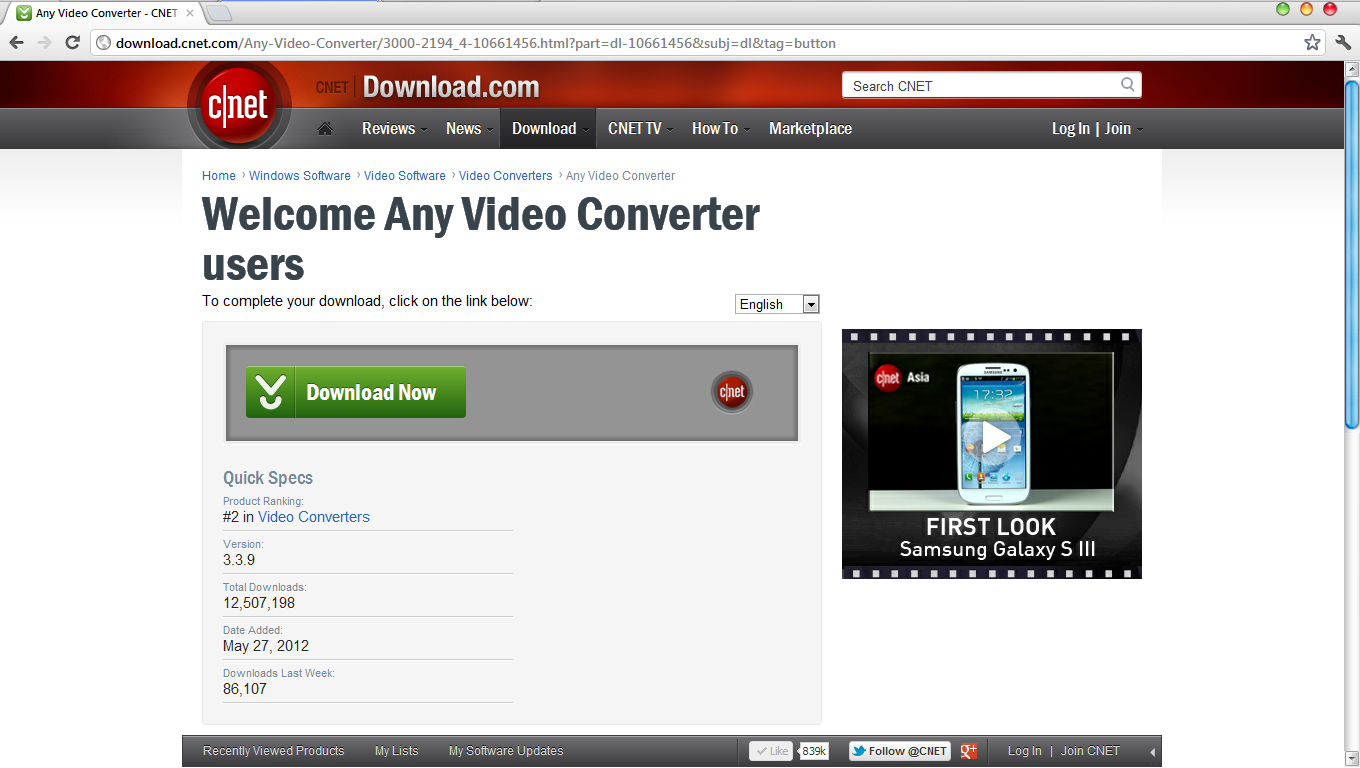This screenshot has height=768, width=1360.
Task: Click the green download arrow icon
Action: click(x=270, y=392)
